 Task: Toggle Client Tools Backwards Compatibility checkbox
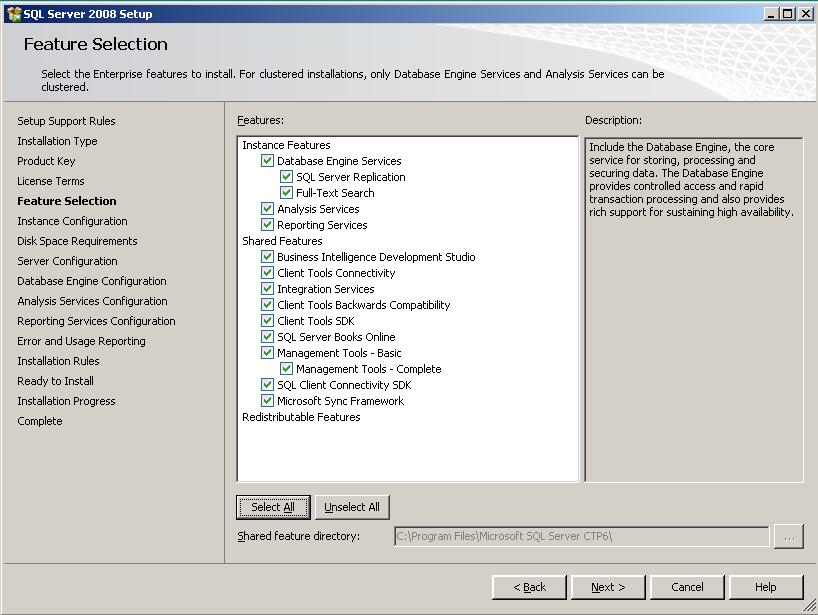coord(267,305)
